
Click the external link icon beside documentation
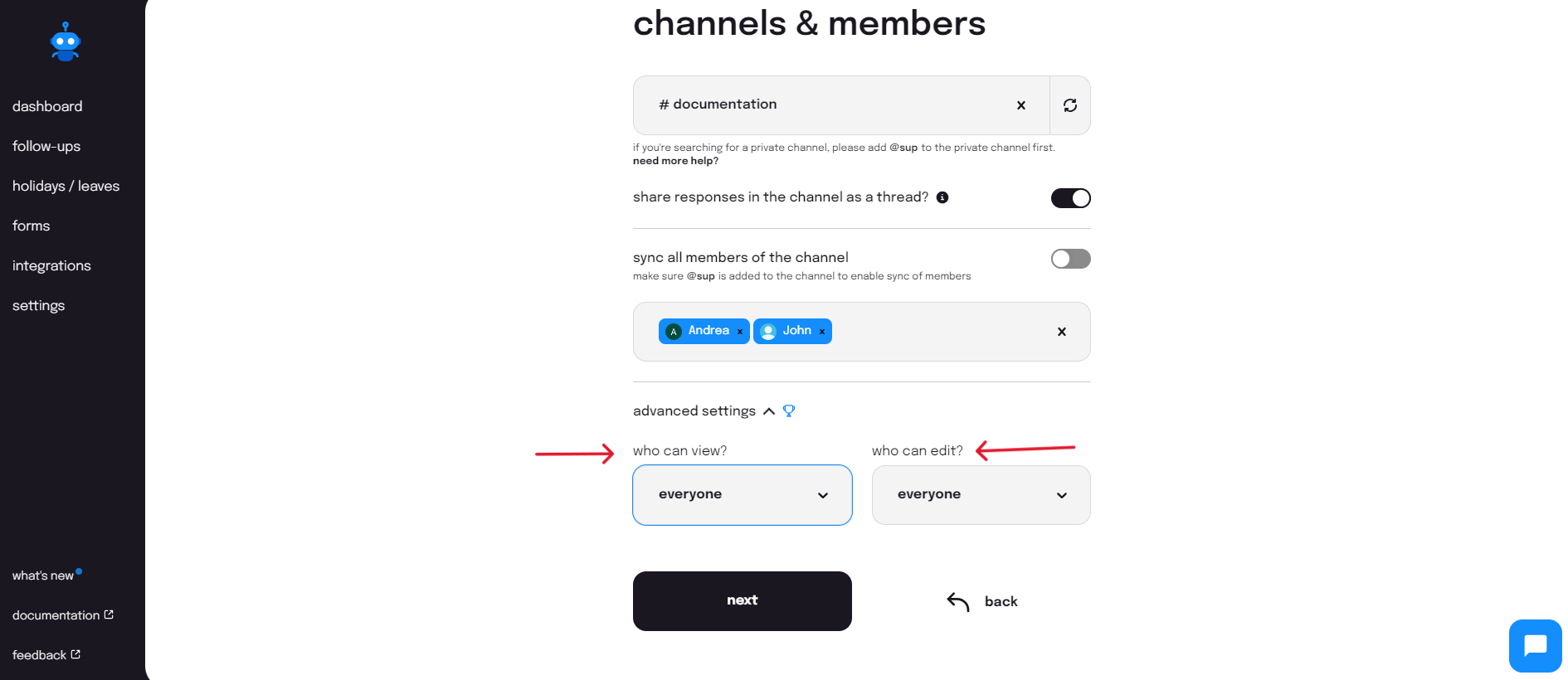tap(107, 614)
